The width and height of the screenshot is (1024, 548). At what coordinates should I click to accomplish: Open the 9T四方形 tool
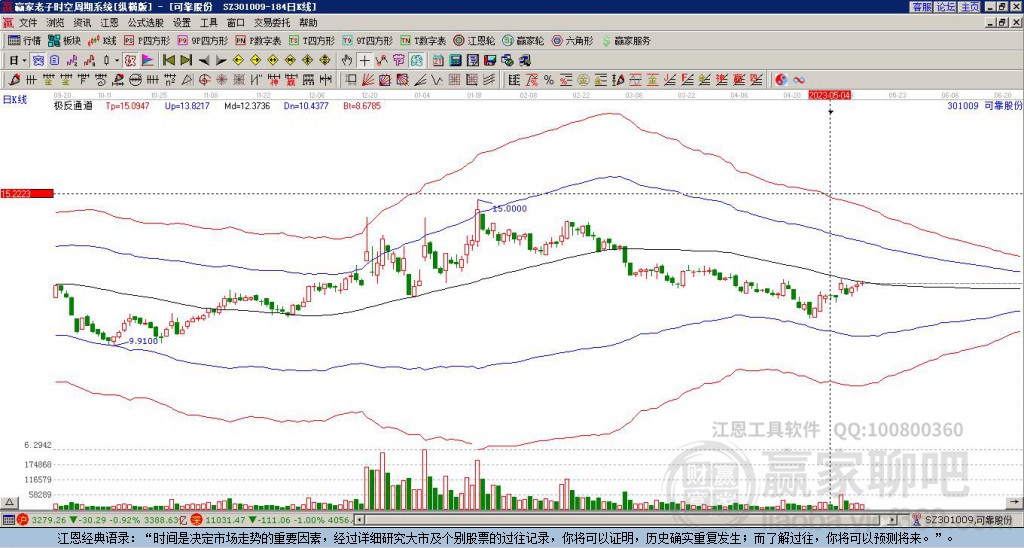coord(367,40)
